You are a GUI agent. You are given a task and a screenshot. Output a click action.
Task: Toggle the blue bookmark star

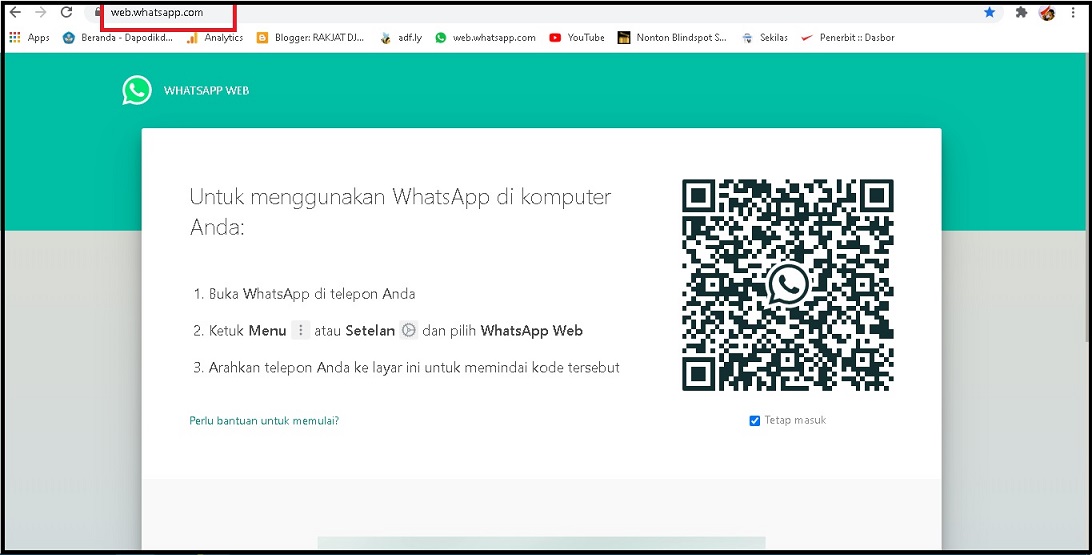tap(990, 13)
